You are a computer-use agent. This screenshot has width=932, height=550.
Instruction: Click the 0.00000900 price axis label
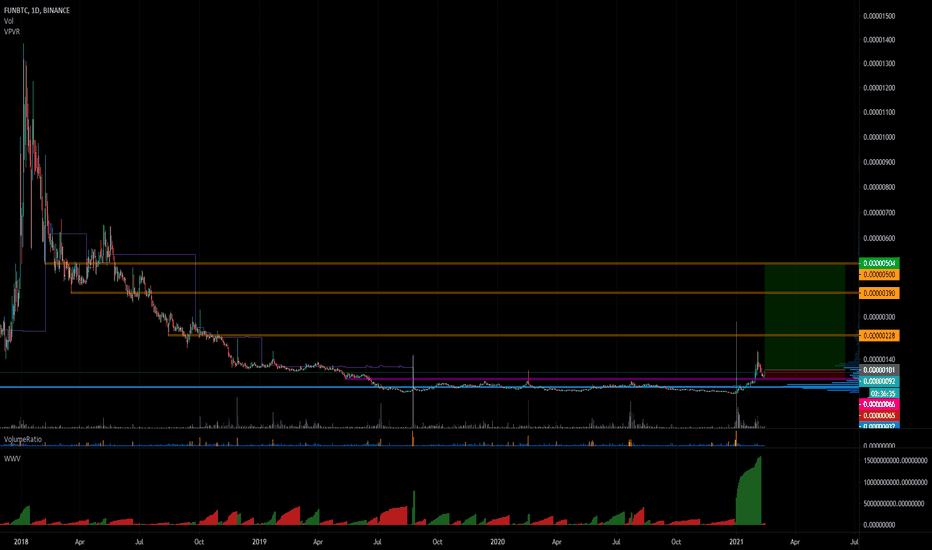click(x=879, y=162)
